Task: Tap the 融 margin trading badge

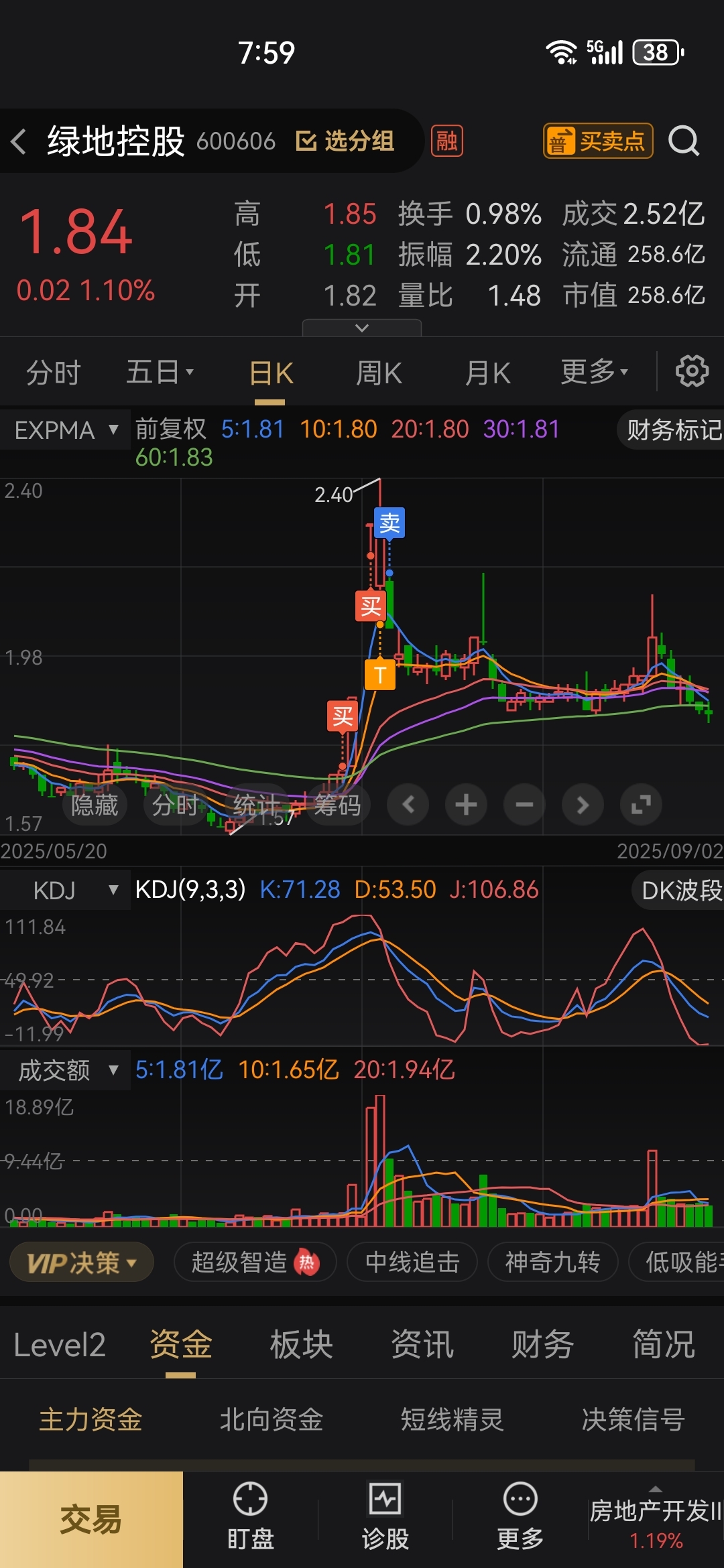Action: [x=446, y=141]
